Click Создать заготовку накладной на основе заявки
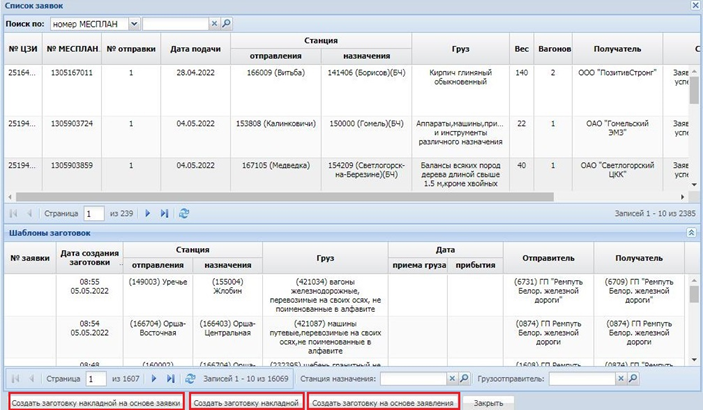Viewport: 703px width, 410px height. pyautogui.click(x=96, y=402)
